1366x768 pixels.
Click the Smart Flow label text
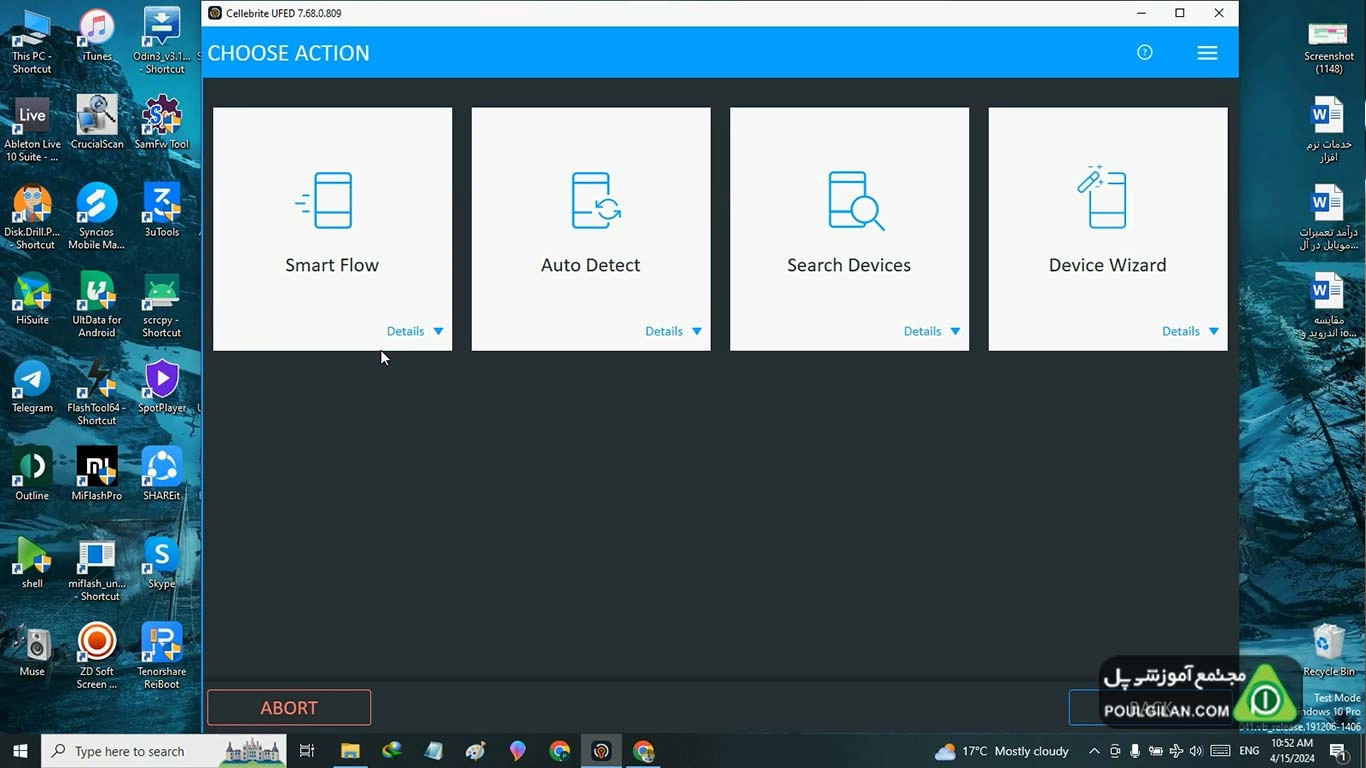click(332, 265)
